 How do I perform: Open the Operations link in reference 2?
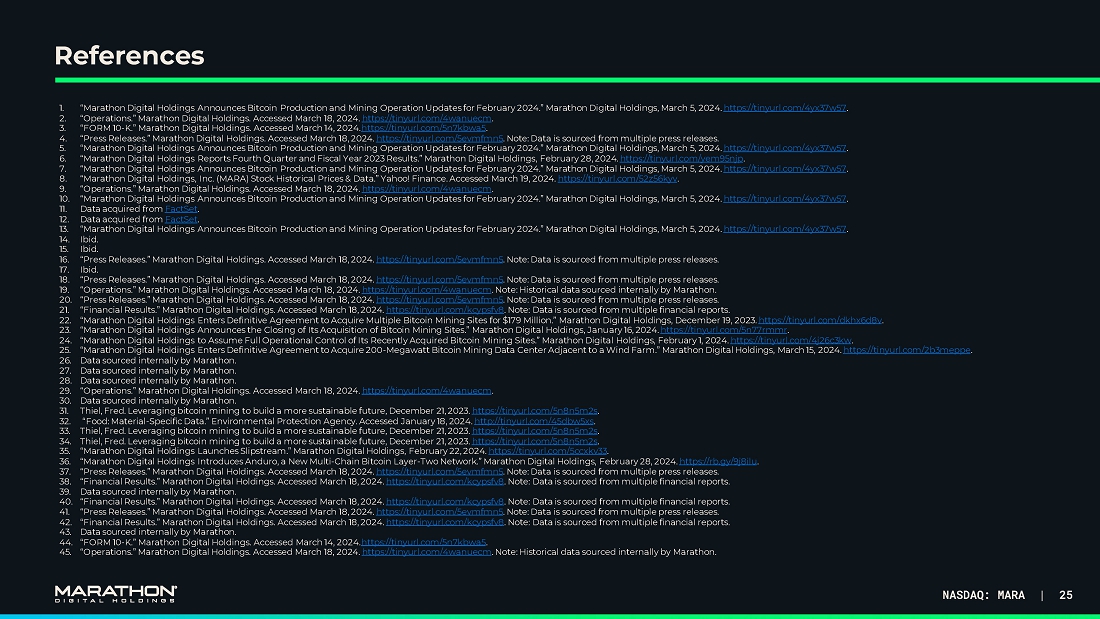click(x=427, y=119)
